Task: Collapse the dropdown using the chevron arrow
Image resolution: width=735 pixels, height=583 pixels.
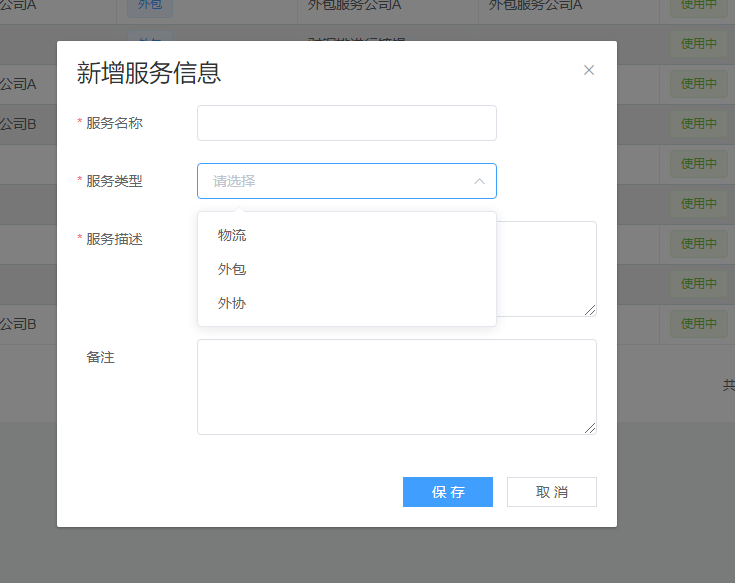Action: pyautogui.click(x=479, y=181)
